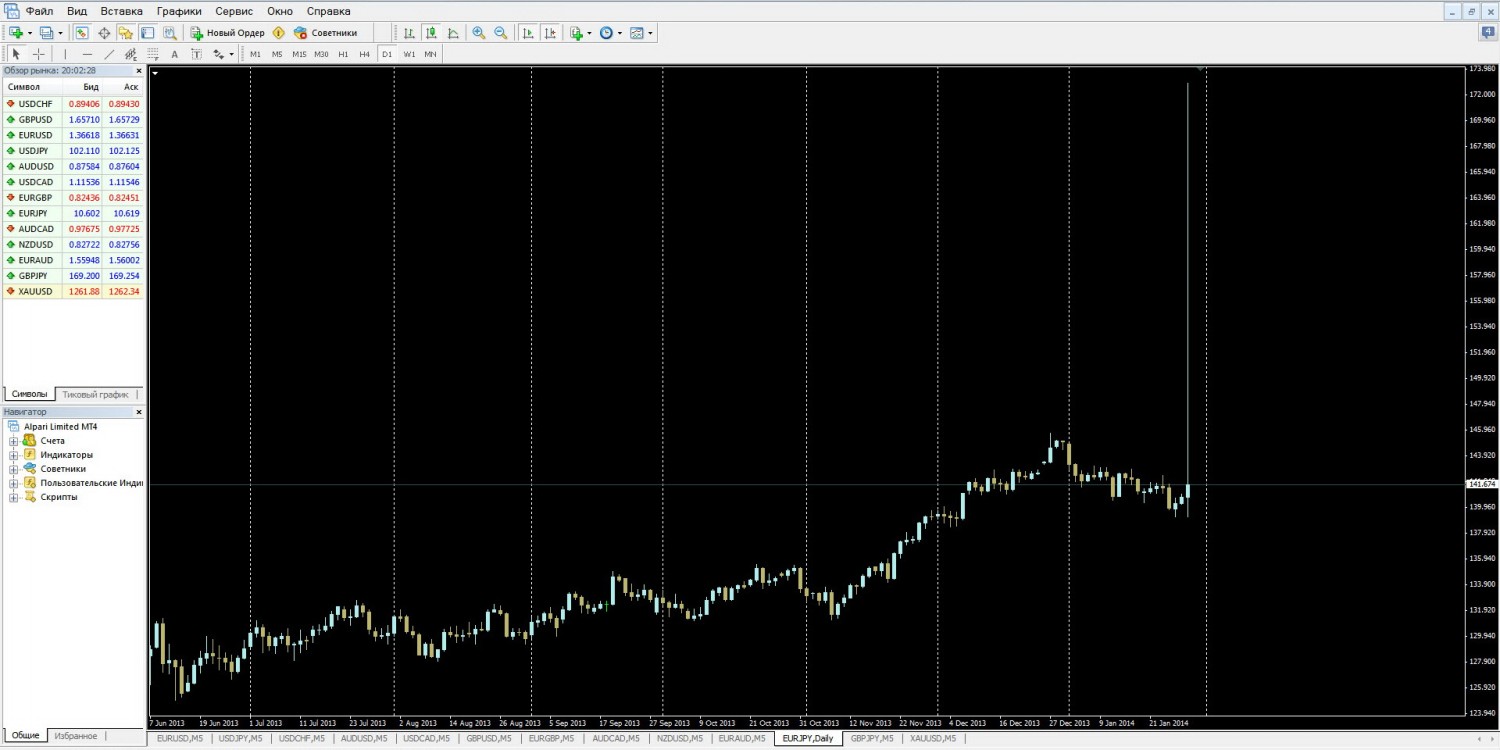Switch chart to line chart type
Screen dimensions: 1500x750
pyautogui.click(x=453, y=33)
